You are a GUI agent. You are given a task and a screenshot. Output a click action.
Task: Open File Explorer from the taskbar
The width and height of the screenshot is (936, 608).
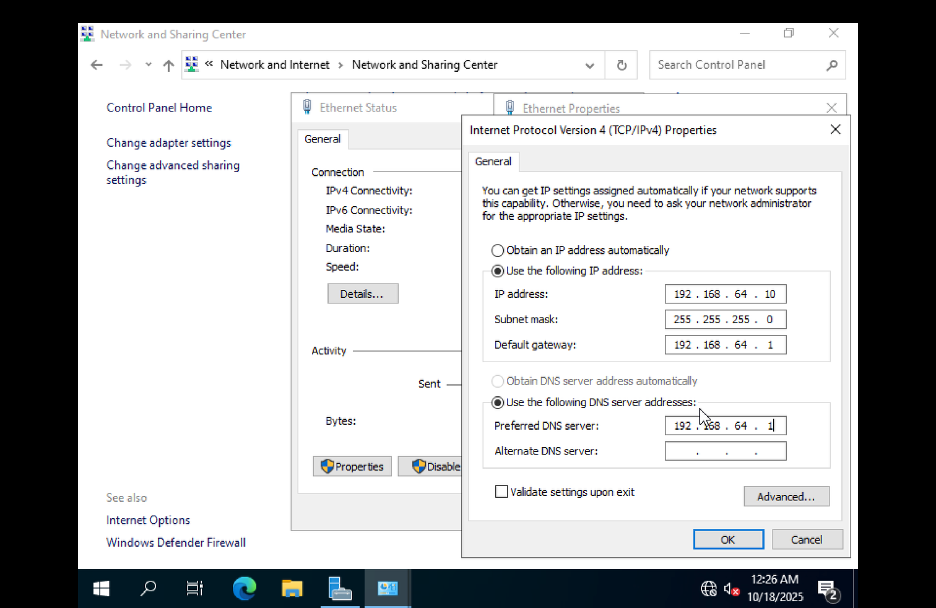tap(292, 588)
